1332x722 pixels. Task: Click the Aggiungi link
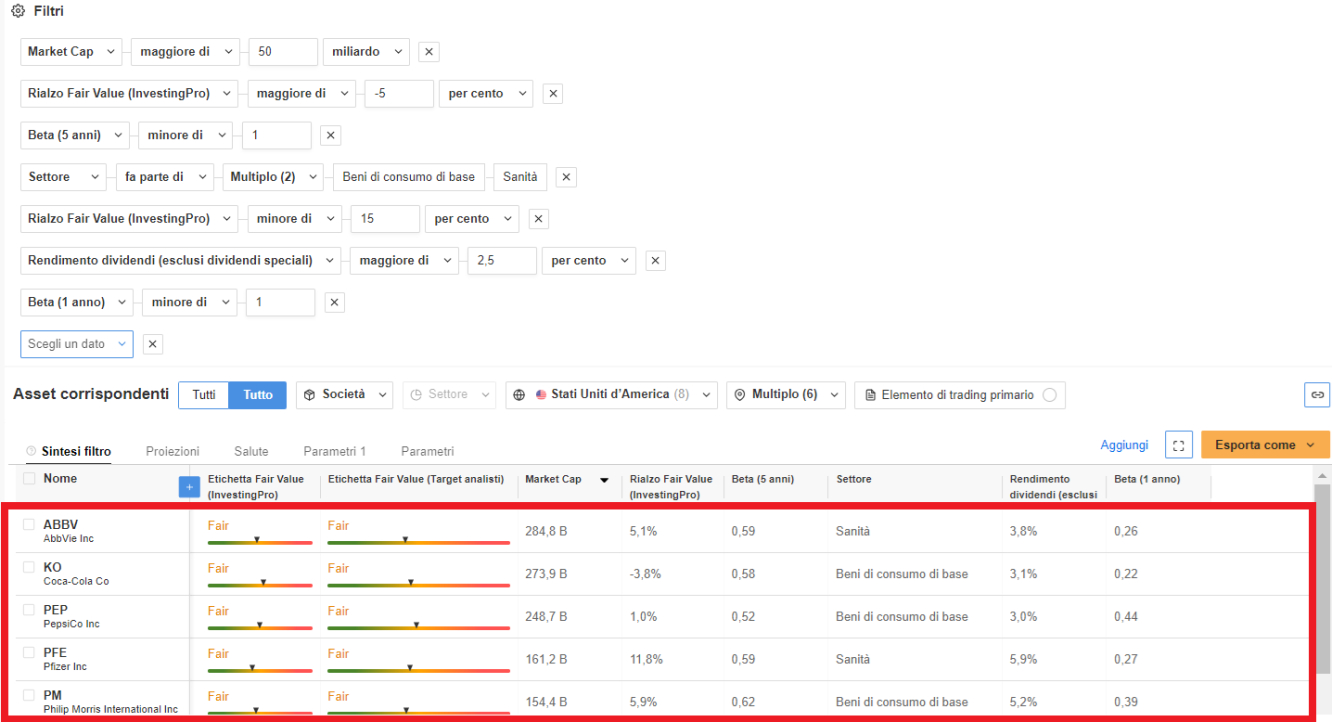pyautogui.click(x=1125, y=445)
